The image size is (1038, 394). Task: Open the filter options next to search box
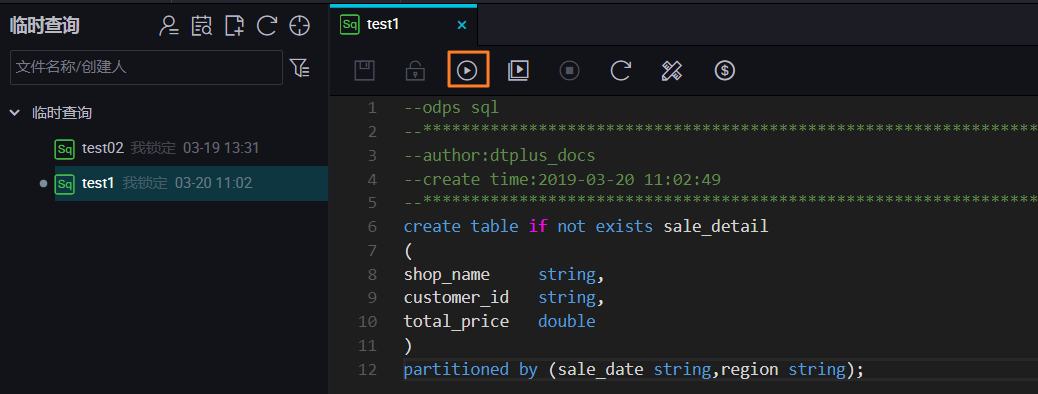[x=300, y=68]
